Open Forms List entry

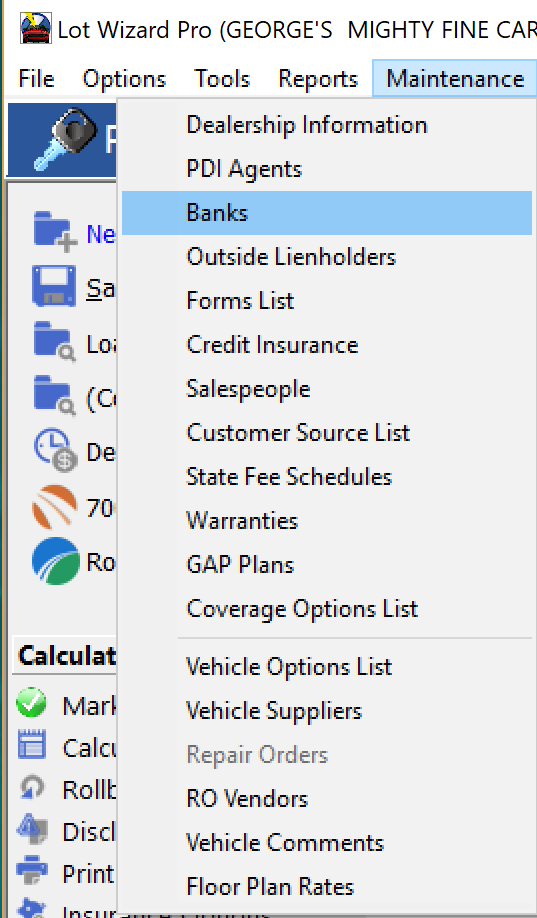point(327,301)
